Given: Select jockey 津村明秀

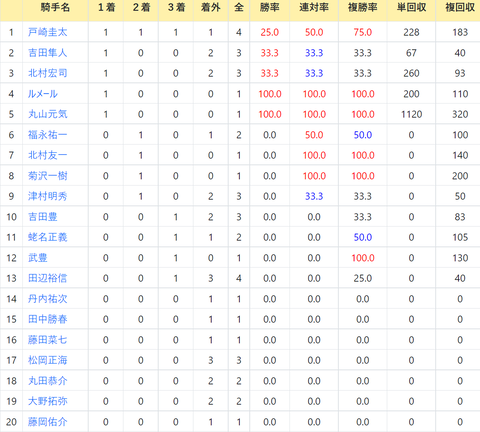Looking at the screenshot, I should click(x=48, y=196).
